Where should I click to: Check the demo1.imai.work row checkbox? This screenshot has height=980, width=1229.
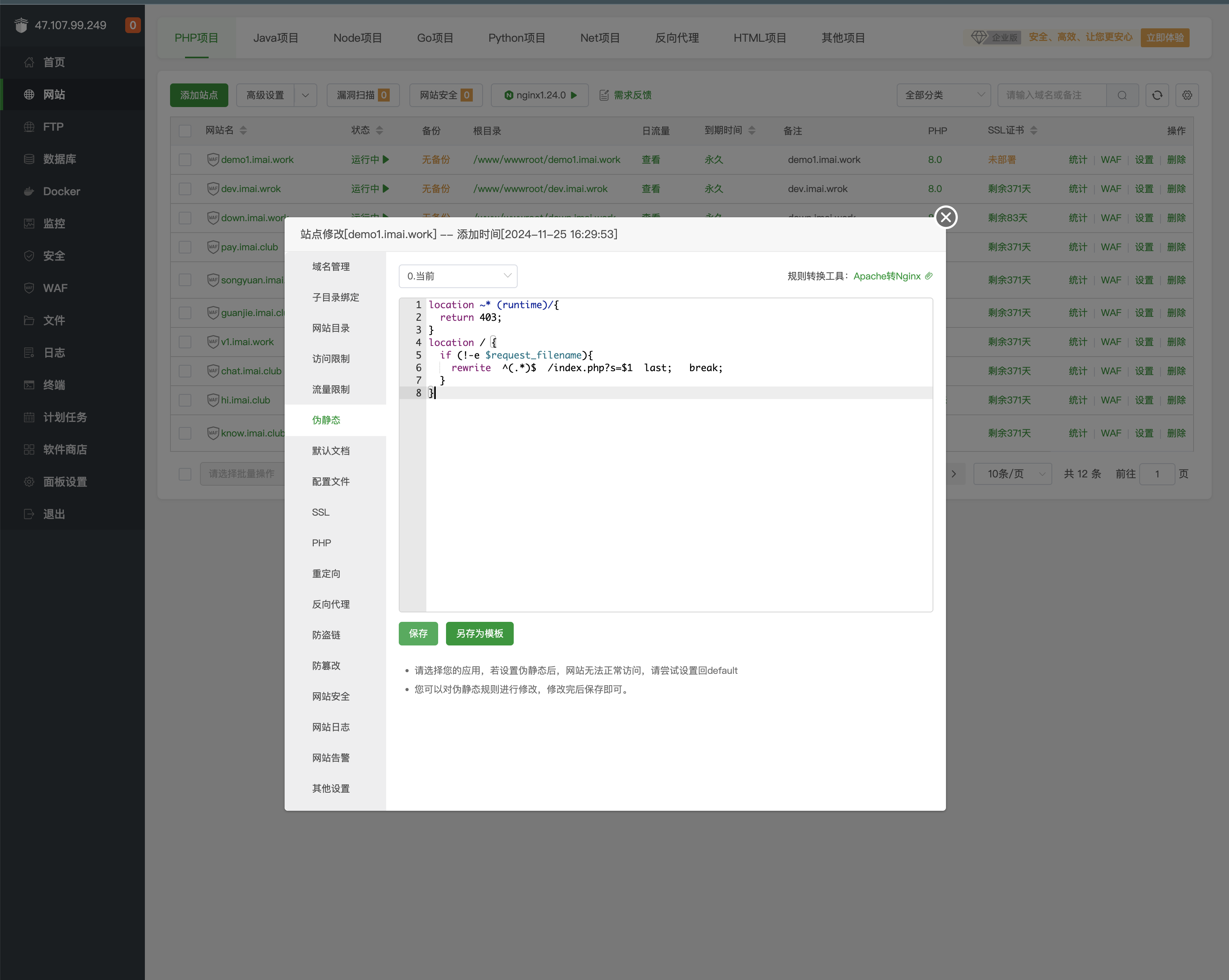[185, 160]
